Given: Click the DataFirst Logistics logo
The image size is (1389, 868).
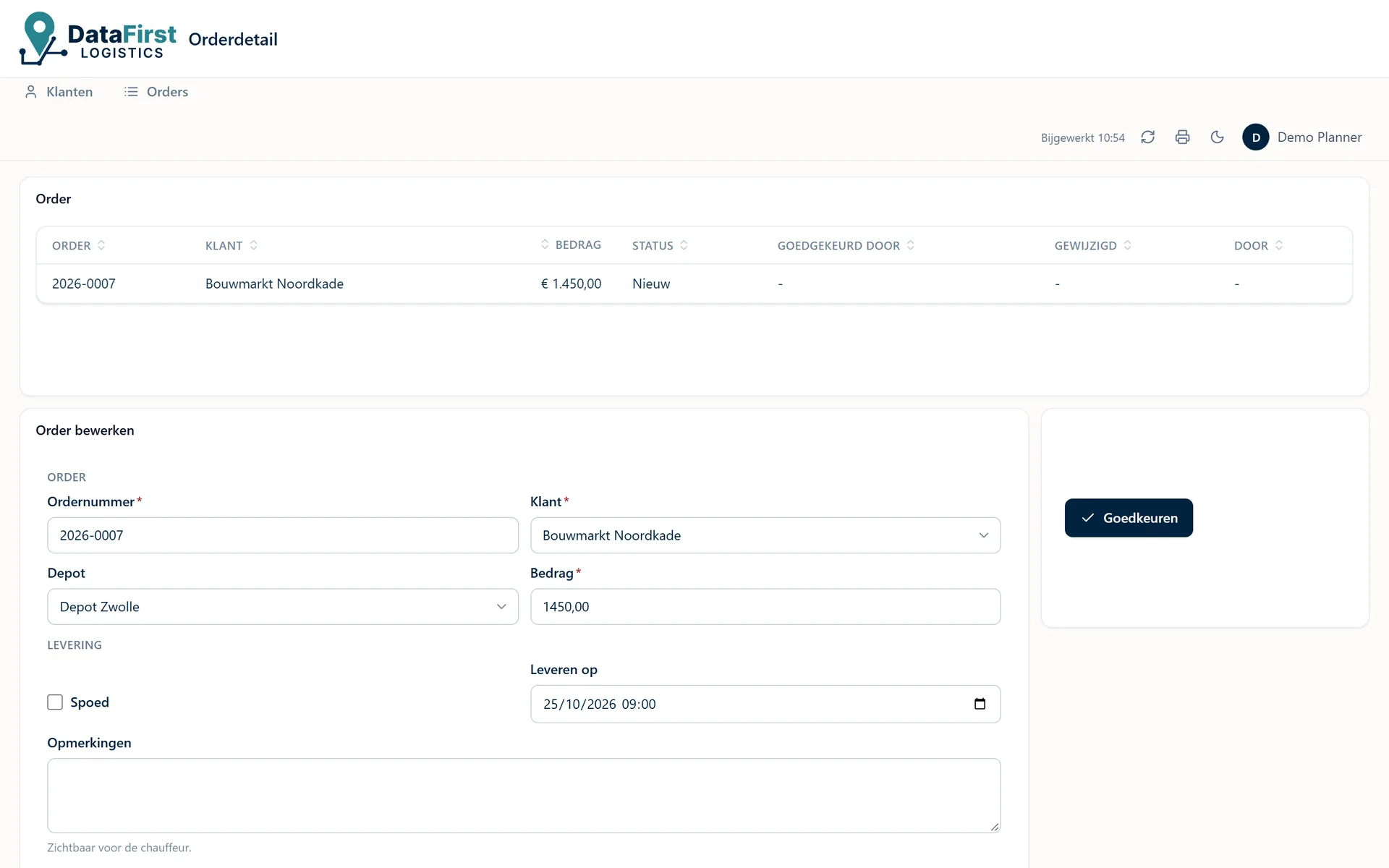Looking at the screenshot, I should click(x=98, y=39).
